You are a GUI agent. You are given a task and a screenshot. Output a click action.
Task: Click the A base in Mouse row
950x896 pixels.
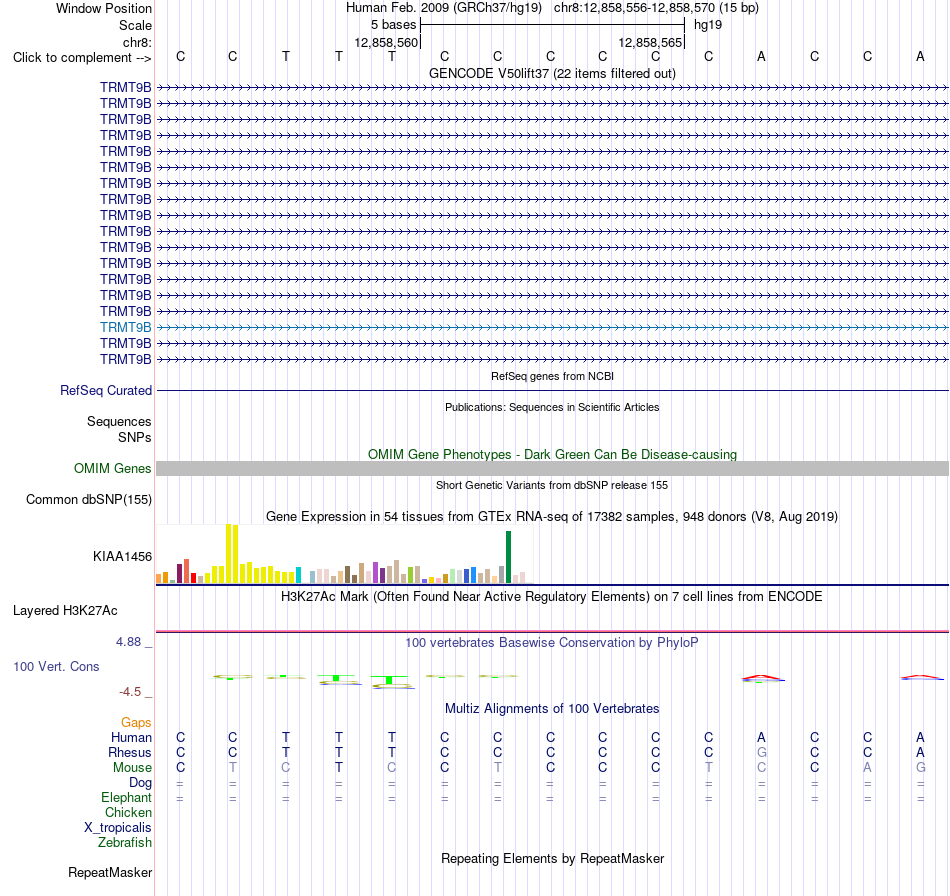[x=868, y=768]
